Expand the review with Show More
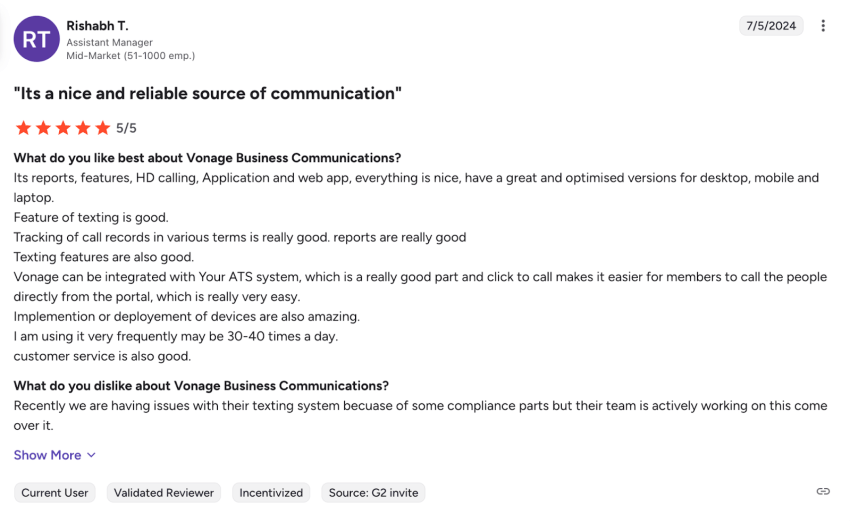 47,455
